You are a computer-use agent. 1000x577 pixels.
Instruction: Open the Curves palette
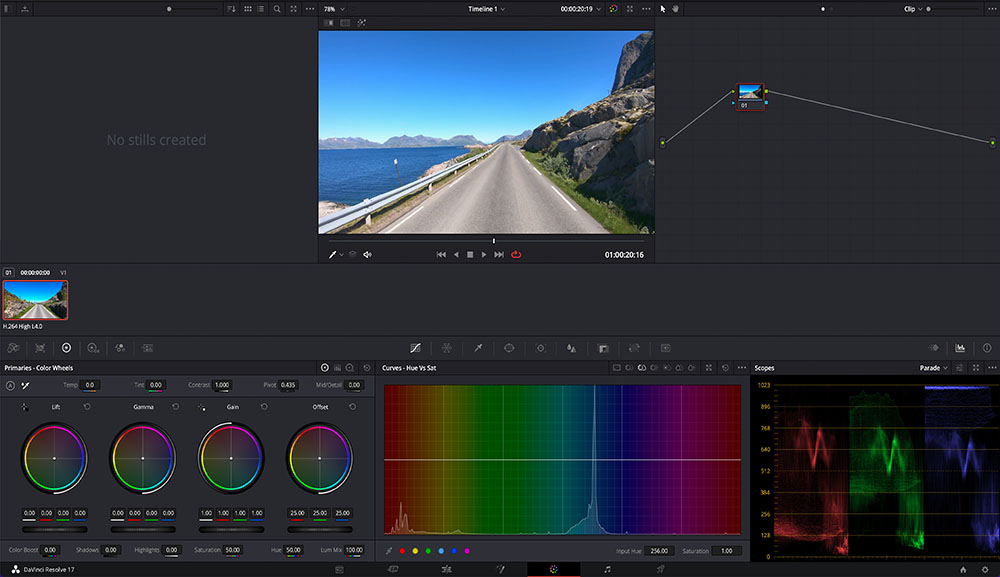pos(415,348)
